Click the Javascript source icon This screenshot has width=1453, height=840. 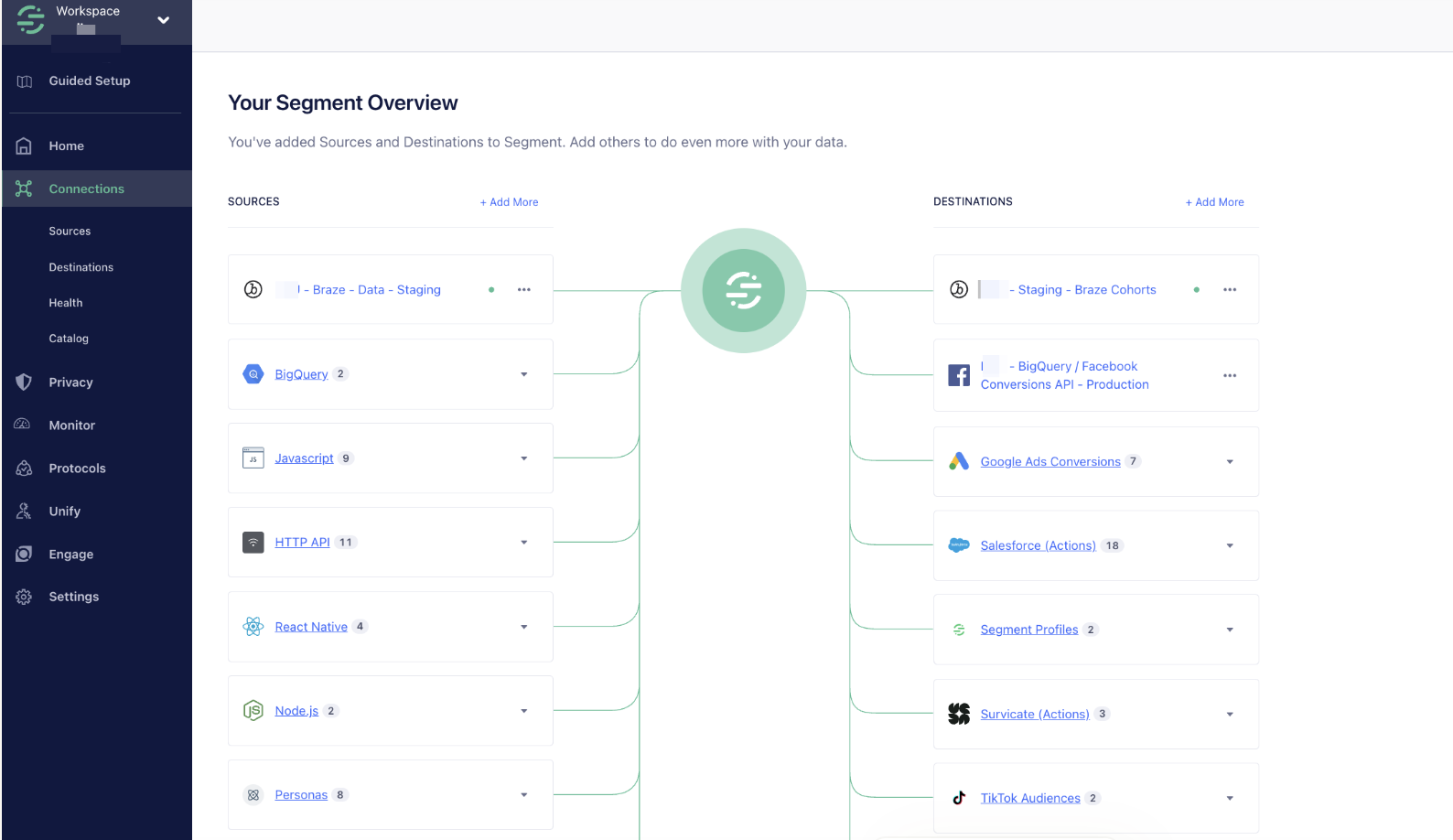click(x=253, y=458)
